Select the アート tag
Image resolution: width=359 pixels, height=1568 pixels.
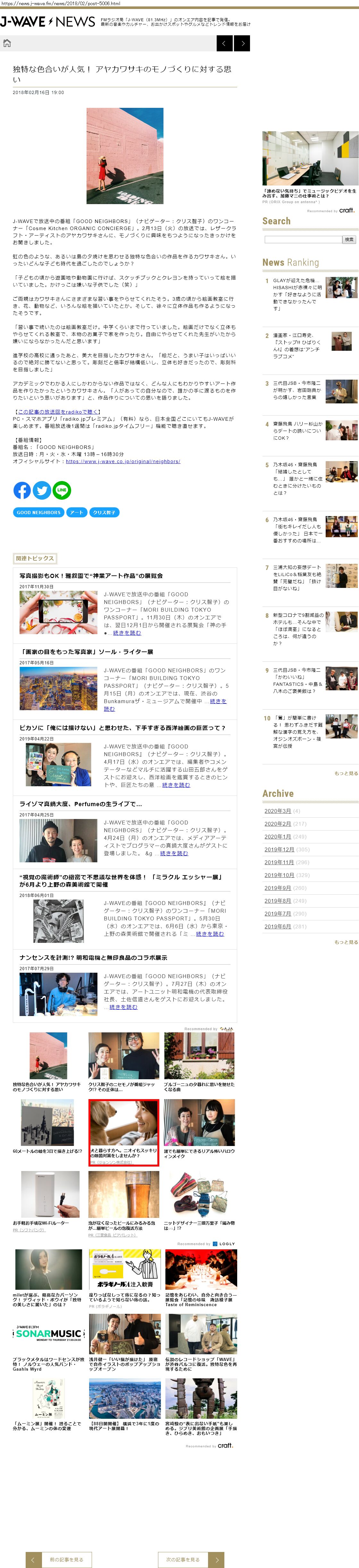(76, 513)
